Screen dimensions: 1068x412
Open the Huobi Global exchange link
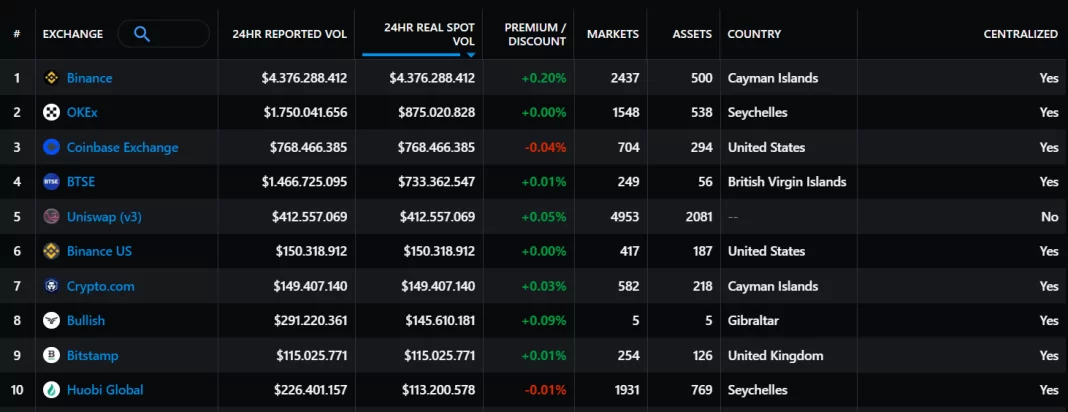pos(105,390)
